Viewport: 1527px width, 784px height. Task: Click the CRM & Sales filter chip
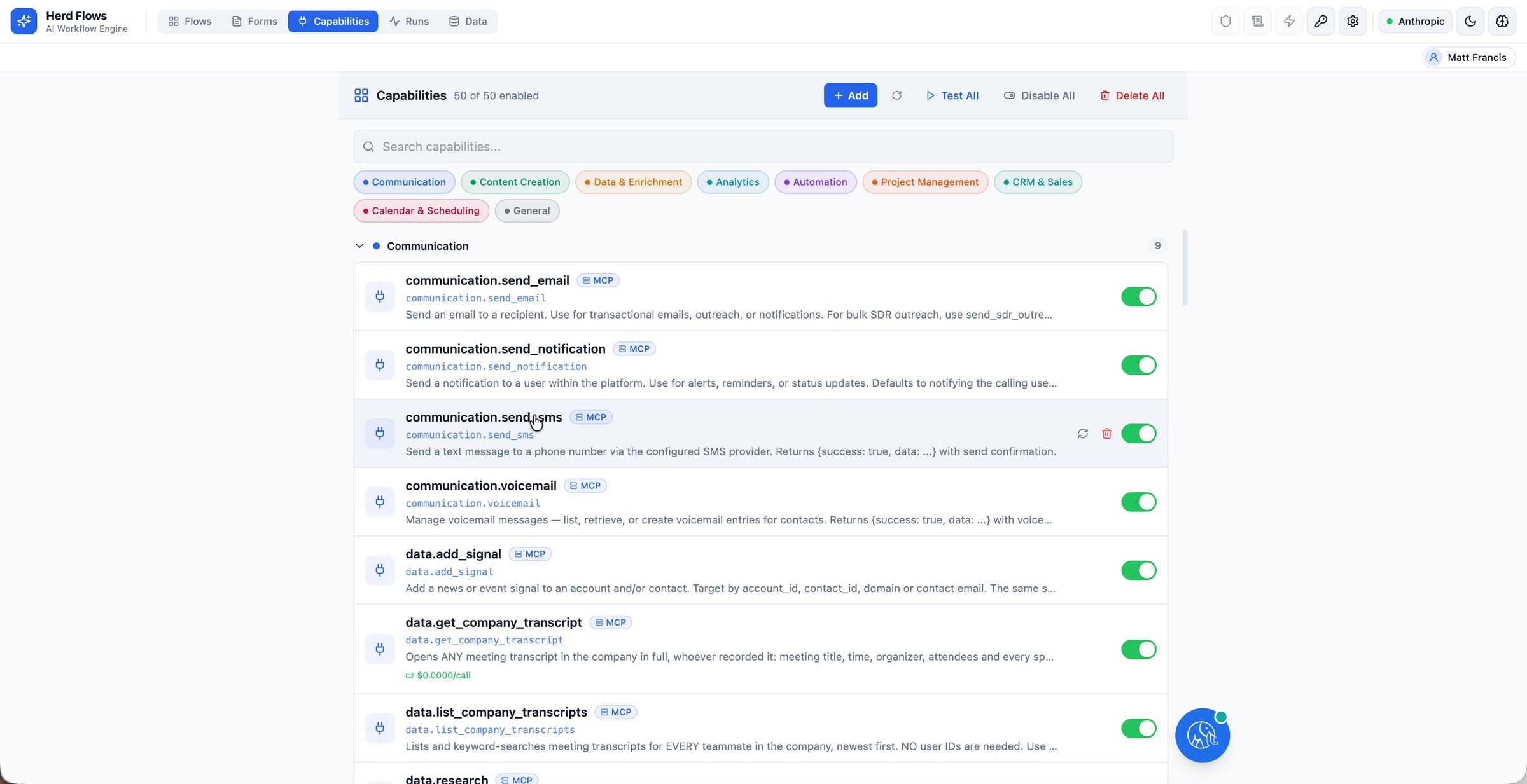tap(1038, 182)
